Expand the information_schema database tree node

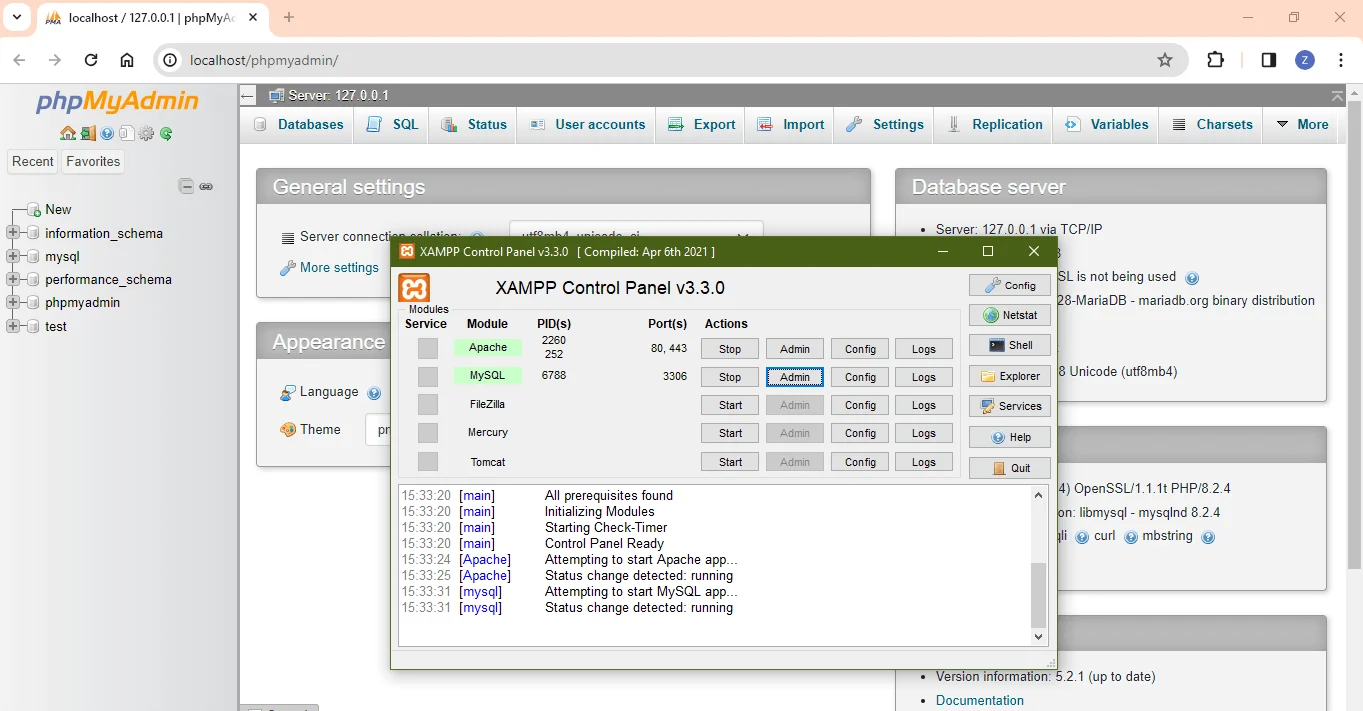pos(14,233)
